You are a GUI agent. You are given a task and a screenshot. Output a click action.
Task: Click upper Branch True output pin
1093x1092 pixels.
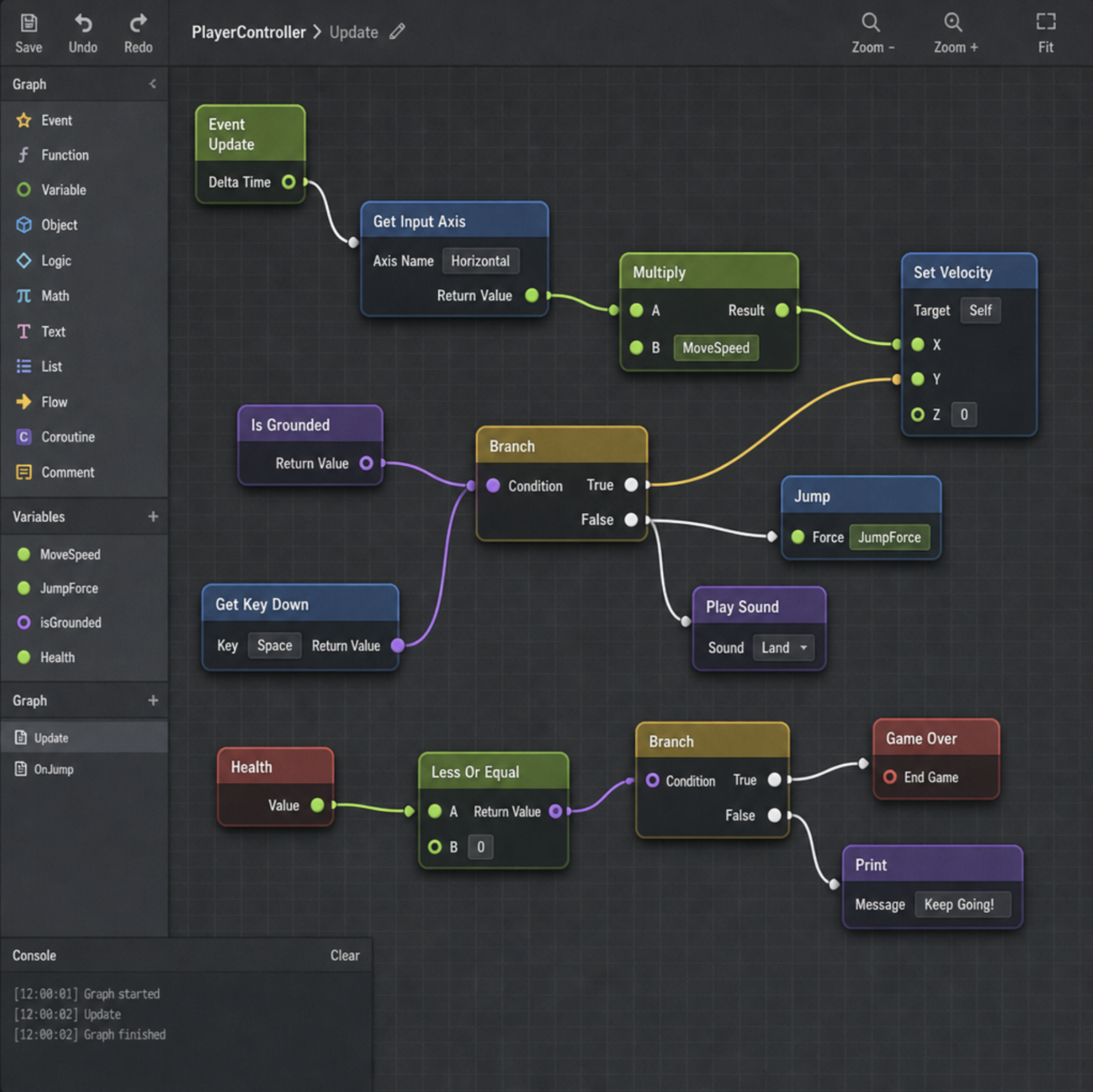point(631,485)
